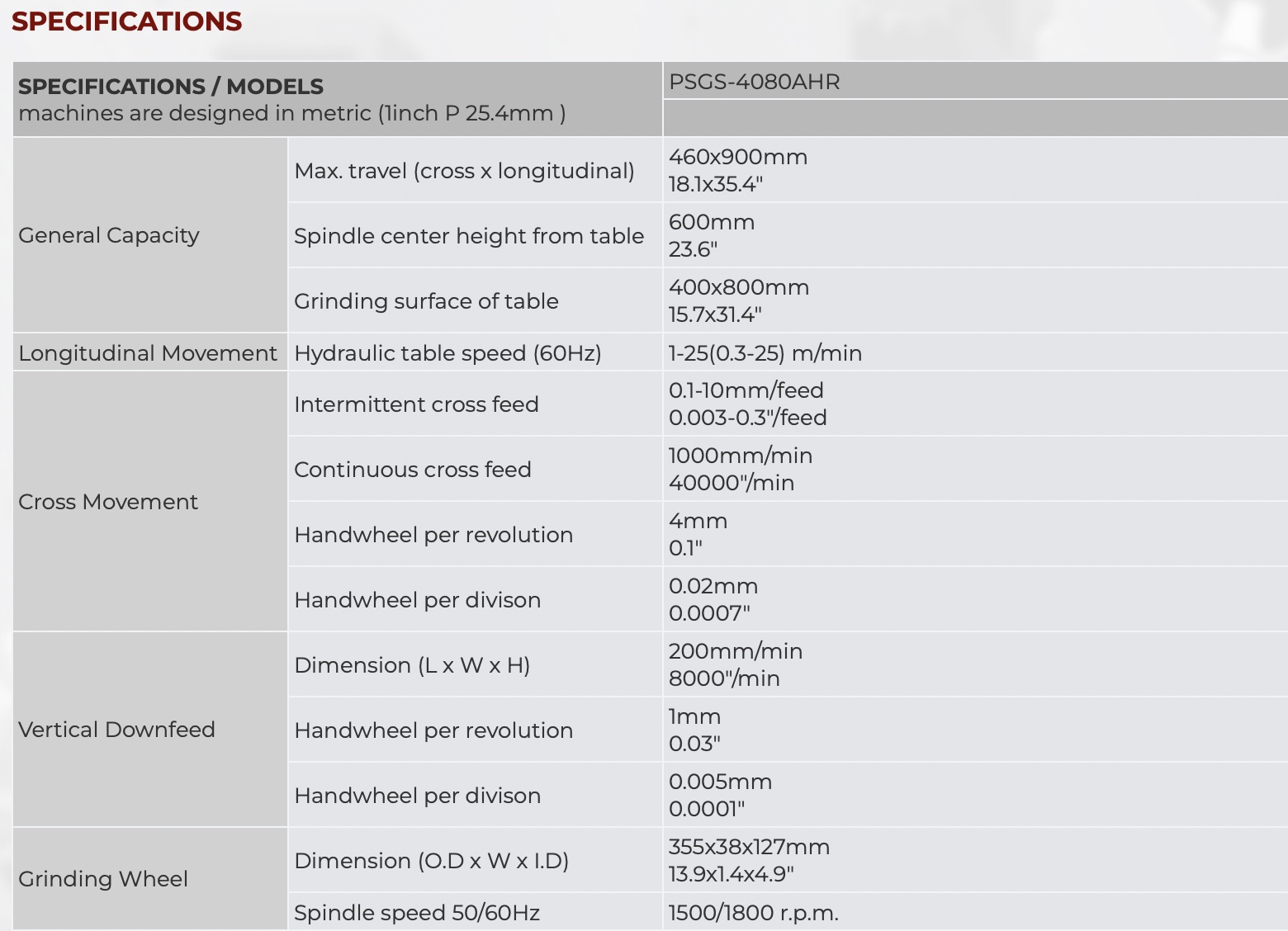Click the Intermittent cross feed label
Viewport: 1288px width, 931px height.
tap(416, 404)
